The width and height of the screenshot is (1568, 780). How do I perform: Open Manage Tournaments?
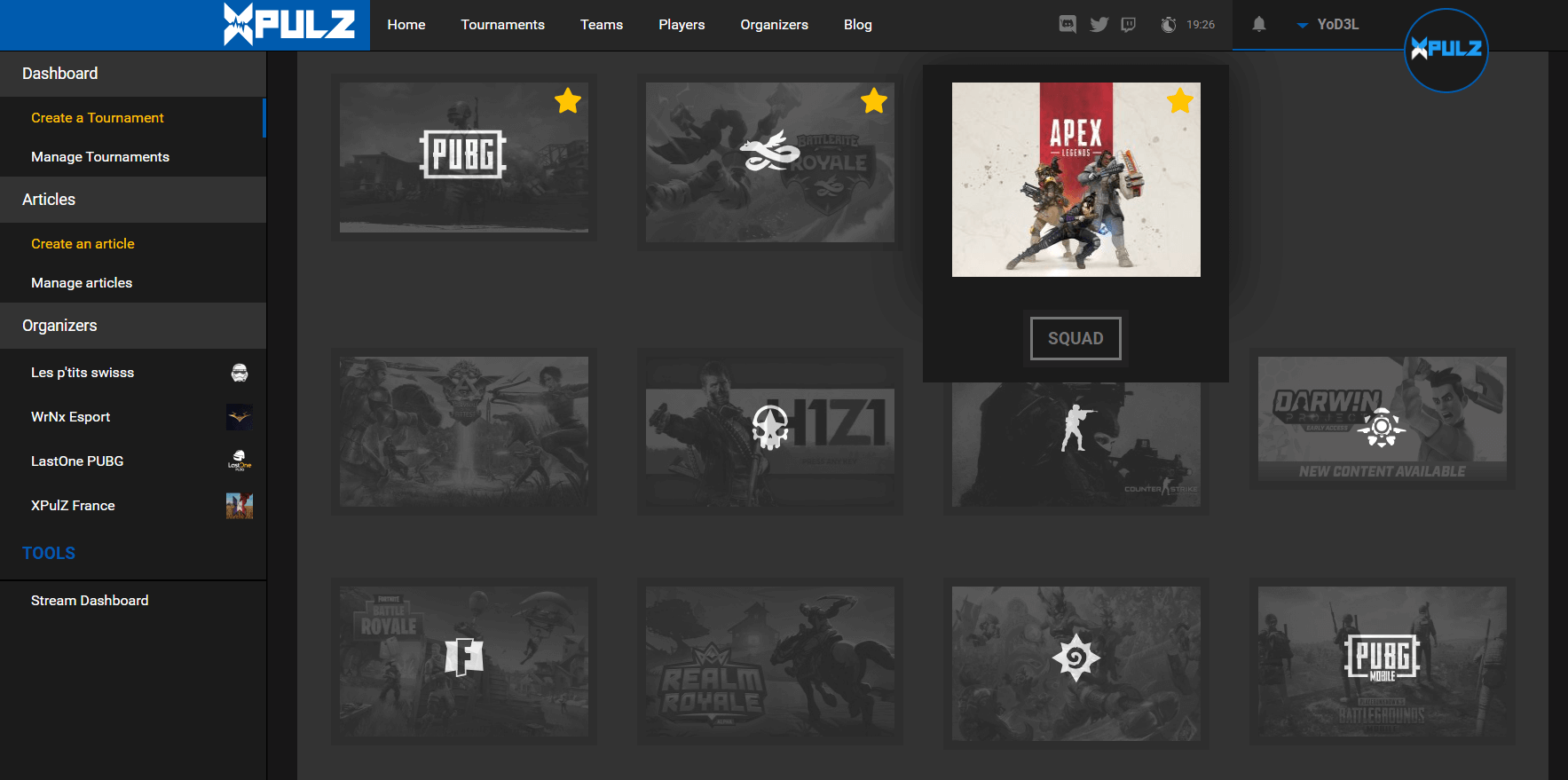tap(100, 157)
